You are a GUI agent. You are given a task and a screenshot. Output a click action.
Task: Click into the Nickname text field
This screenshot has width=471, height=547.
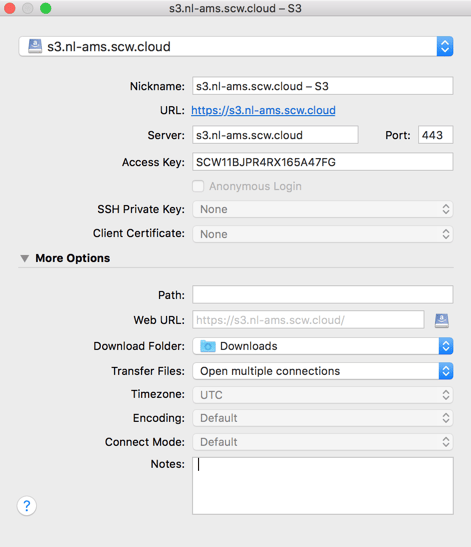coord(323,86)
